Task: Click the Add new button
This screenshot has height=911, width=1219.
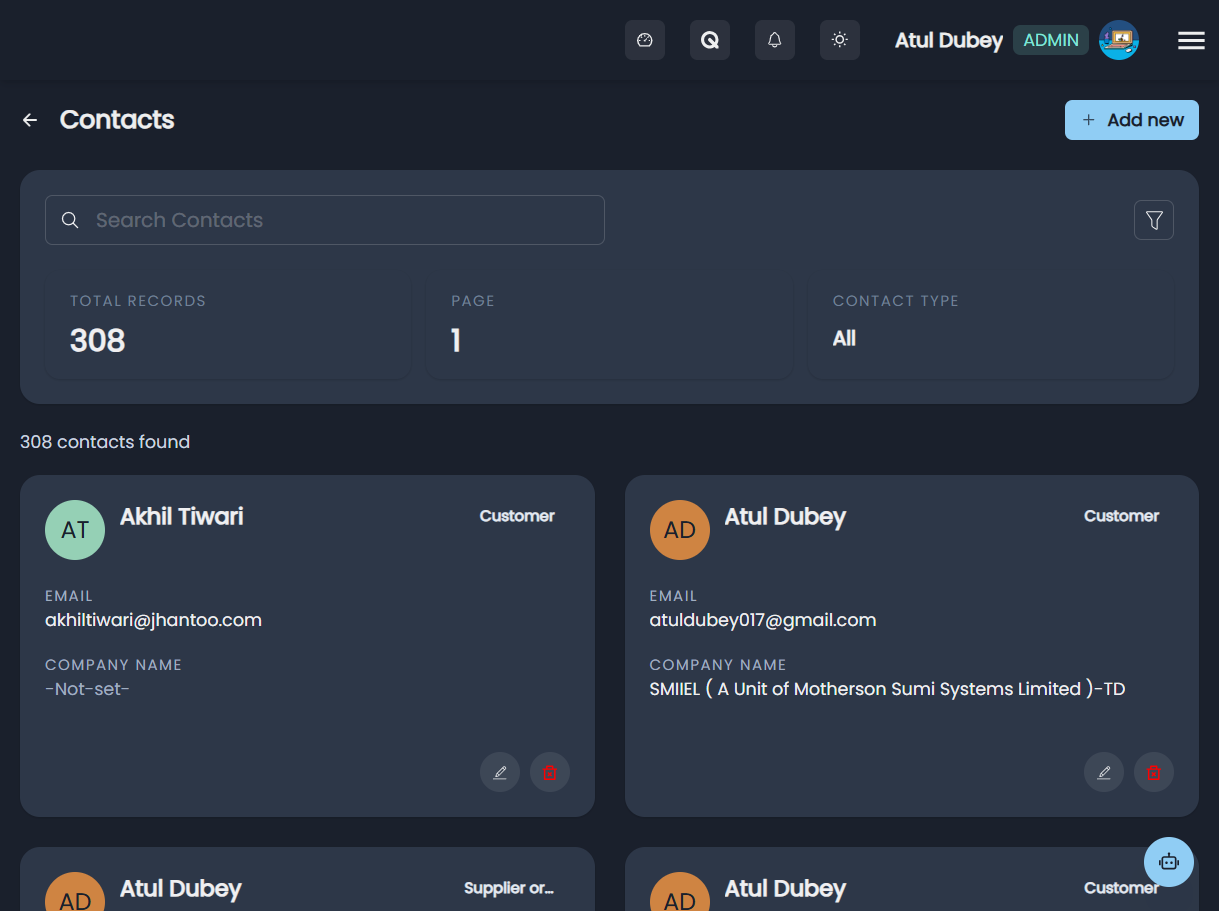Action: coord(1132,120)
